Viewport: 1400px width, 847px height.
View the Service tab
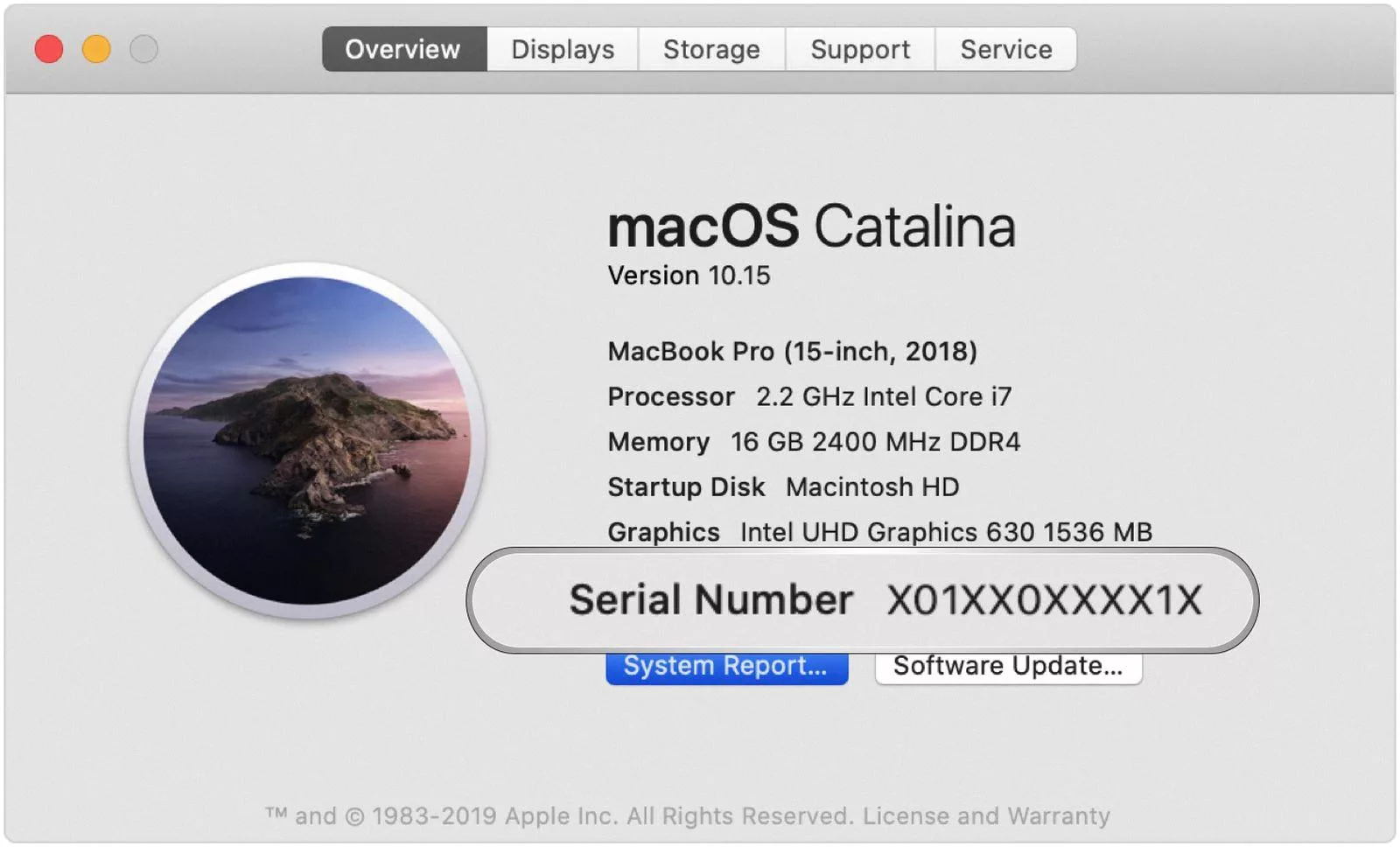1004,49
